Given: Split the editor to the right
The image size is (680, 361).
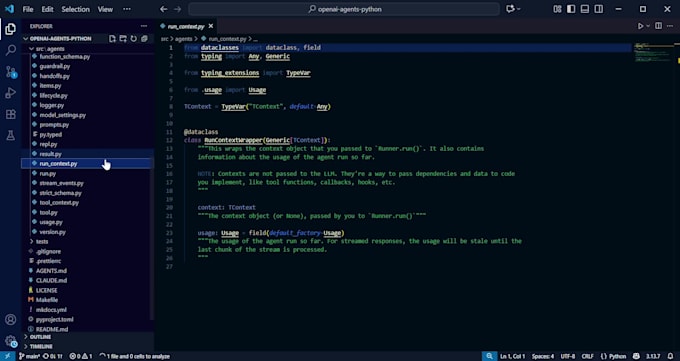Looking at the screenshot, I should pyautogui.click(x=658, y=26).
